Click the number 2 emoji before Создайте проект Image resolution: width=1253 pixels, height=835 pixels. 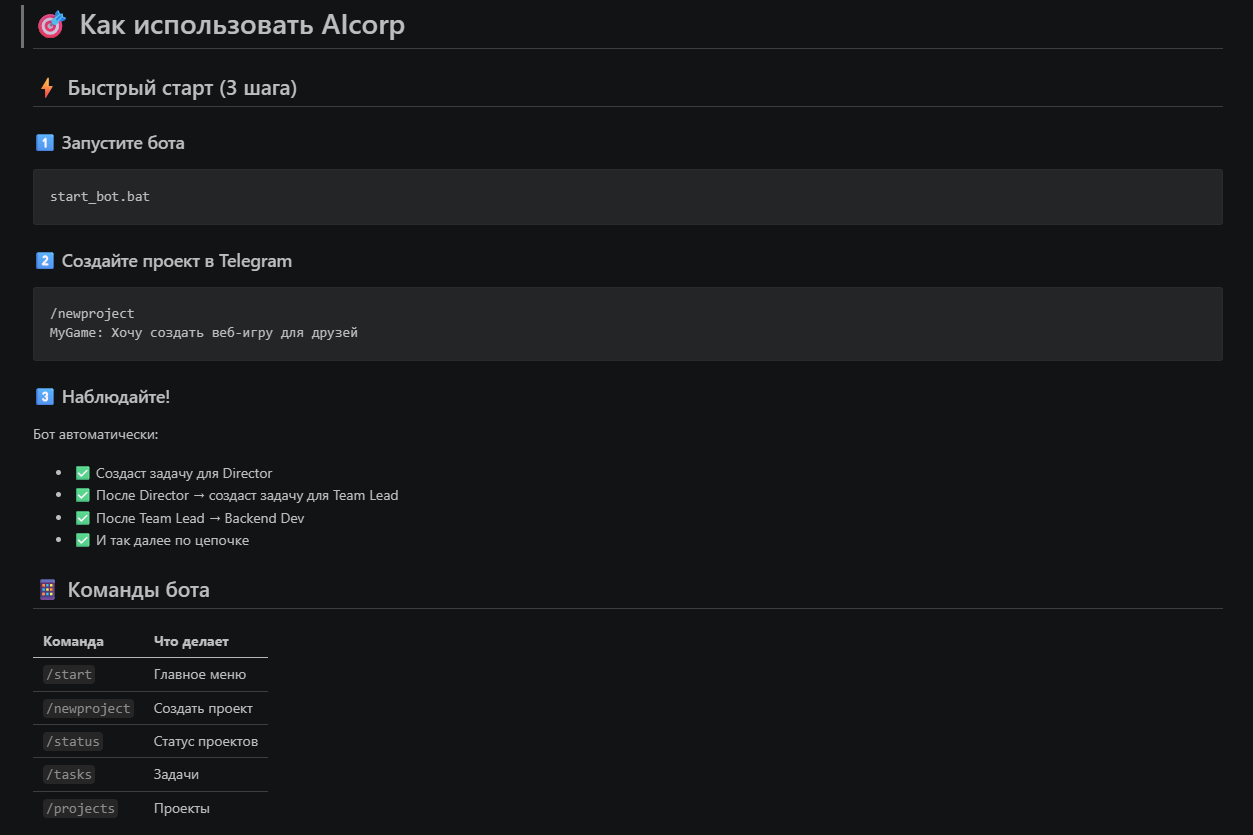(44, 261)
